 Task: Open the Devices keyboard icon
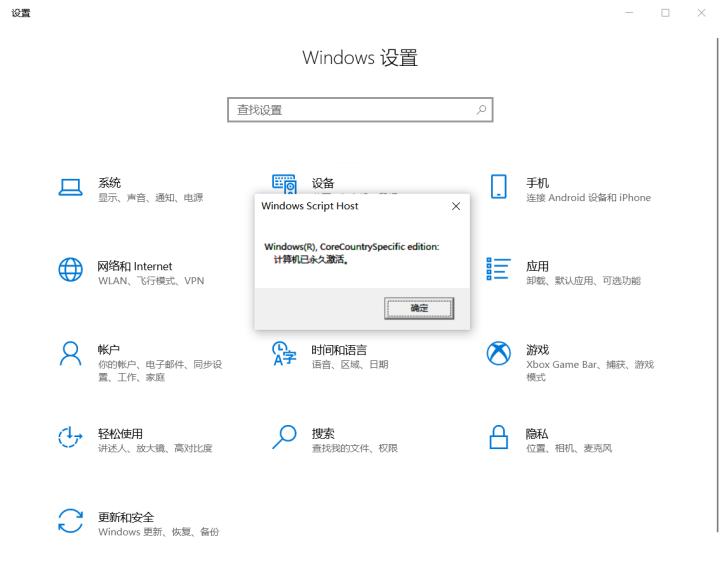point(284,184)
